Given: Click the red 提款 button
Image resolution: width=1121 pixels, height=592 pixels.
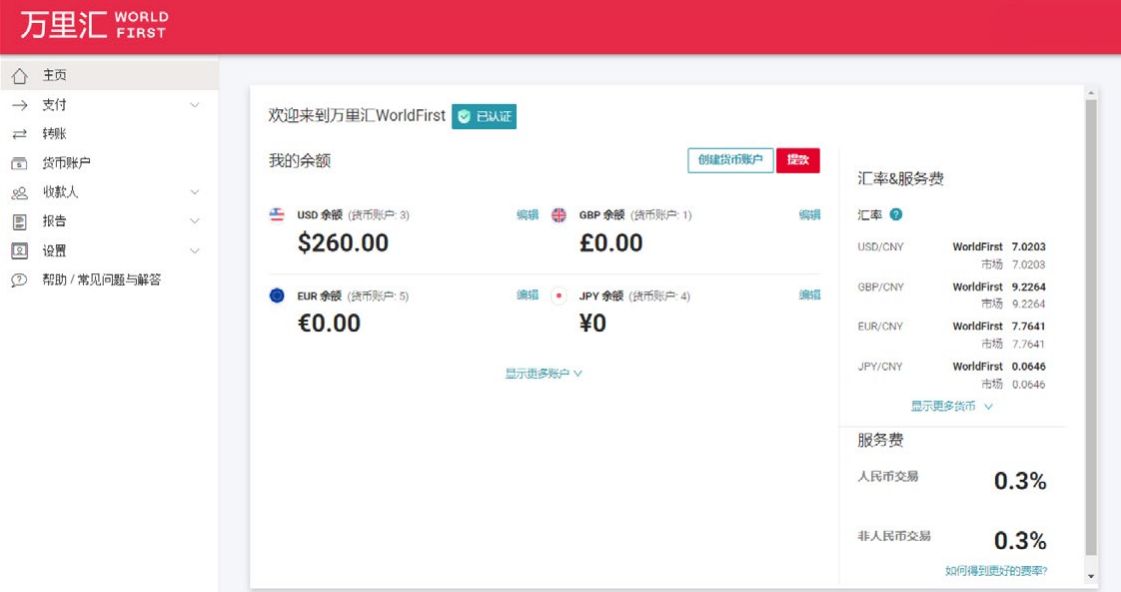Looking at the screenshot, I should point(798,160).
